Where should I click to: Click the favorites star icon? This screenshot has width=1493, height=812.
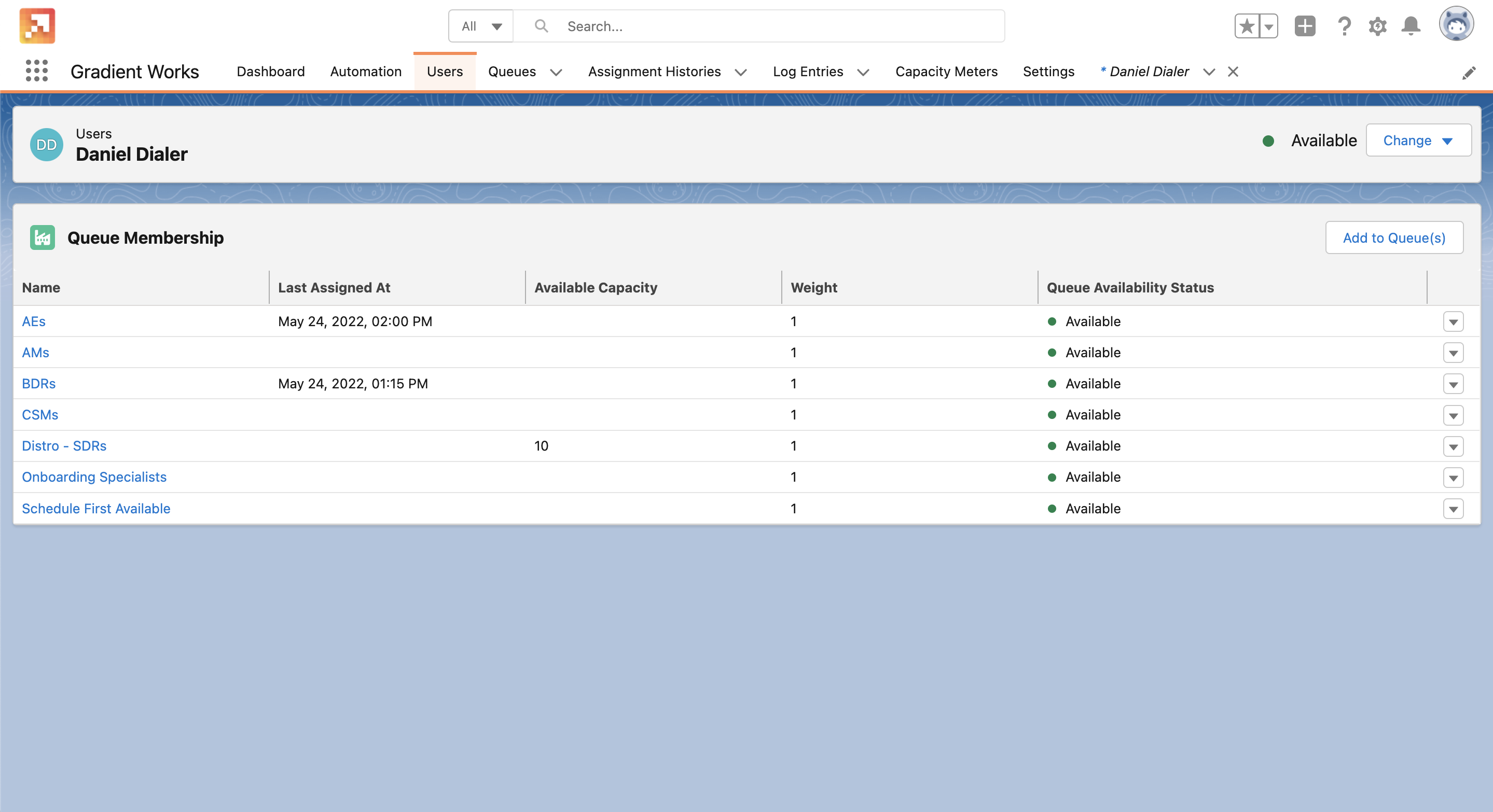(x=1247, y=26)
